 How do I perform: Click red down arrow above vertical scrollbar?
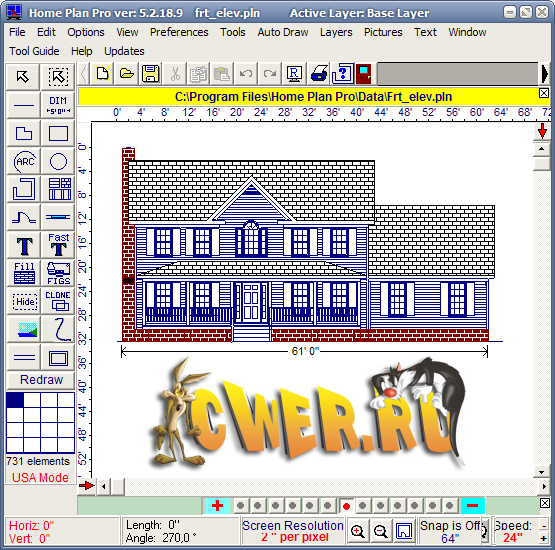[x=542, y=131]
